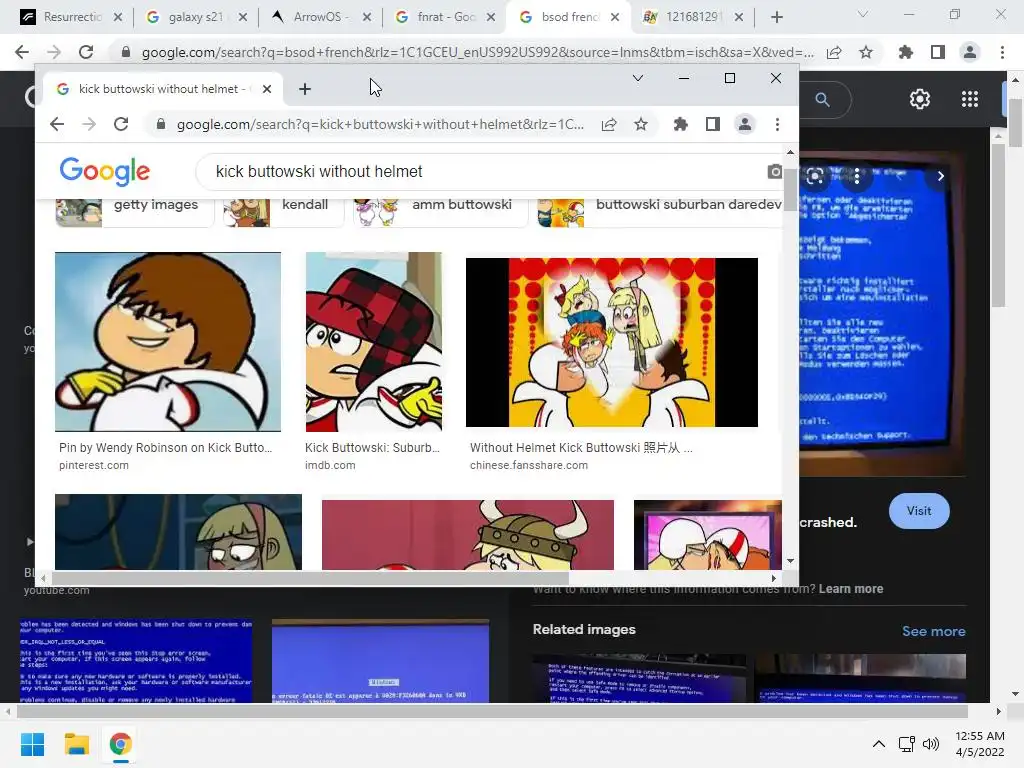The image size is (1024, 768).
Task: Click the Chrome taskbar icon
Action: (120, 744)
